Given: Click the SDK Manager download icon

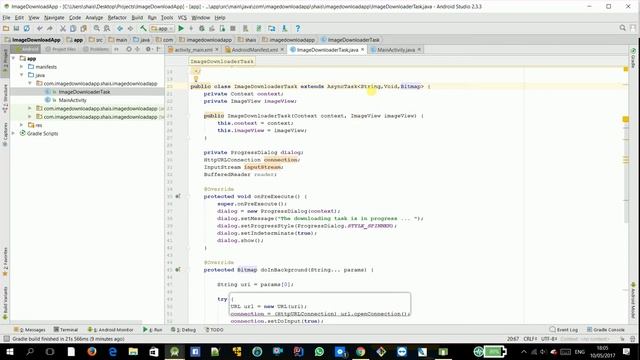Looking at the screenshot, I should coord(284,29).
